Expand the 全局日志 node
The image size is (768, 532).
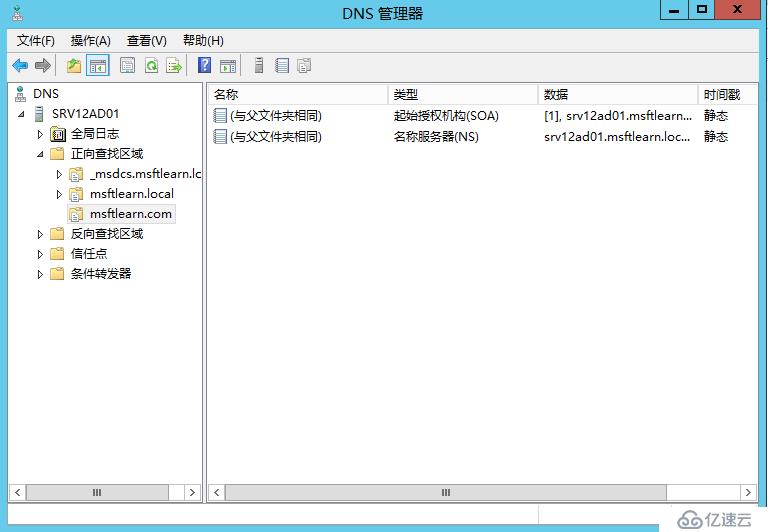pos(40,134)
